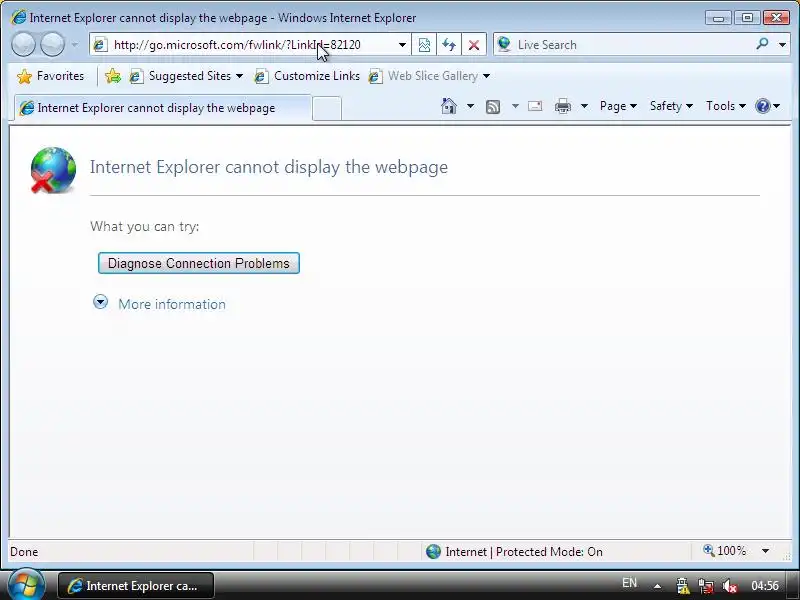Click the Home icon in command bar

(x=449, y=106)
